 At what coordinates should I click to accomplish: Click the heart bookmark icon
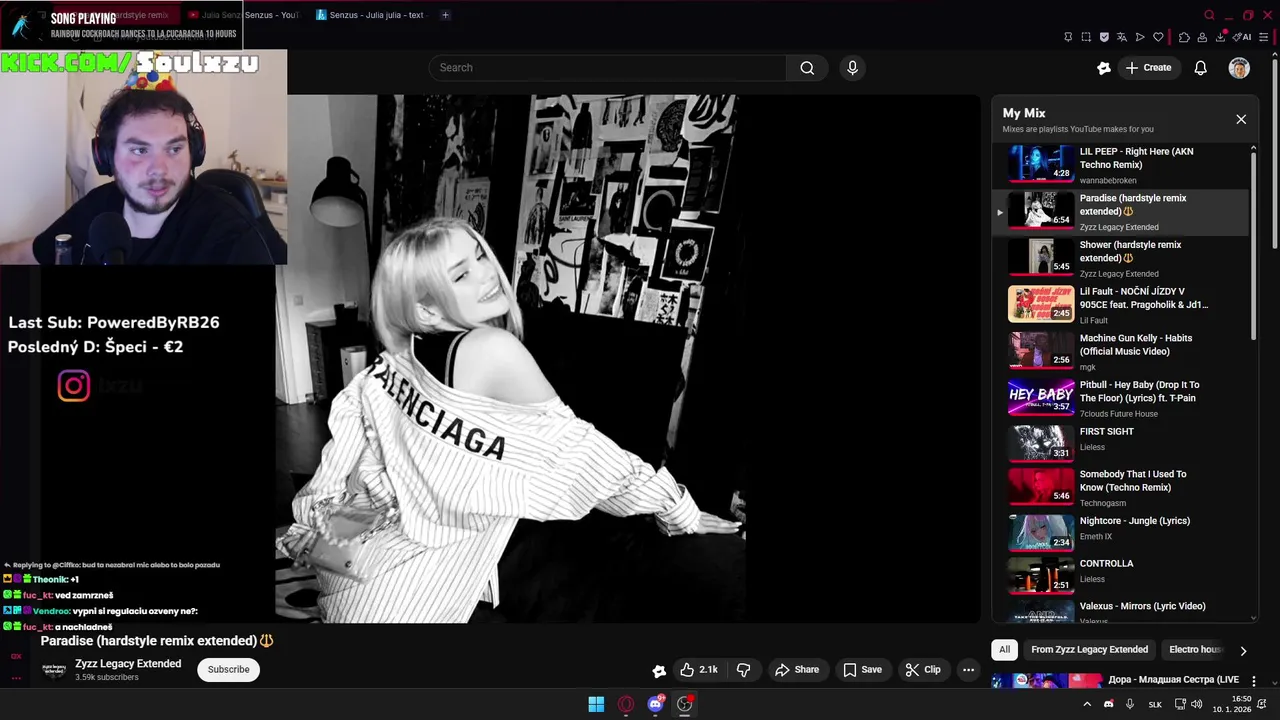tap(1158, 37)
